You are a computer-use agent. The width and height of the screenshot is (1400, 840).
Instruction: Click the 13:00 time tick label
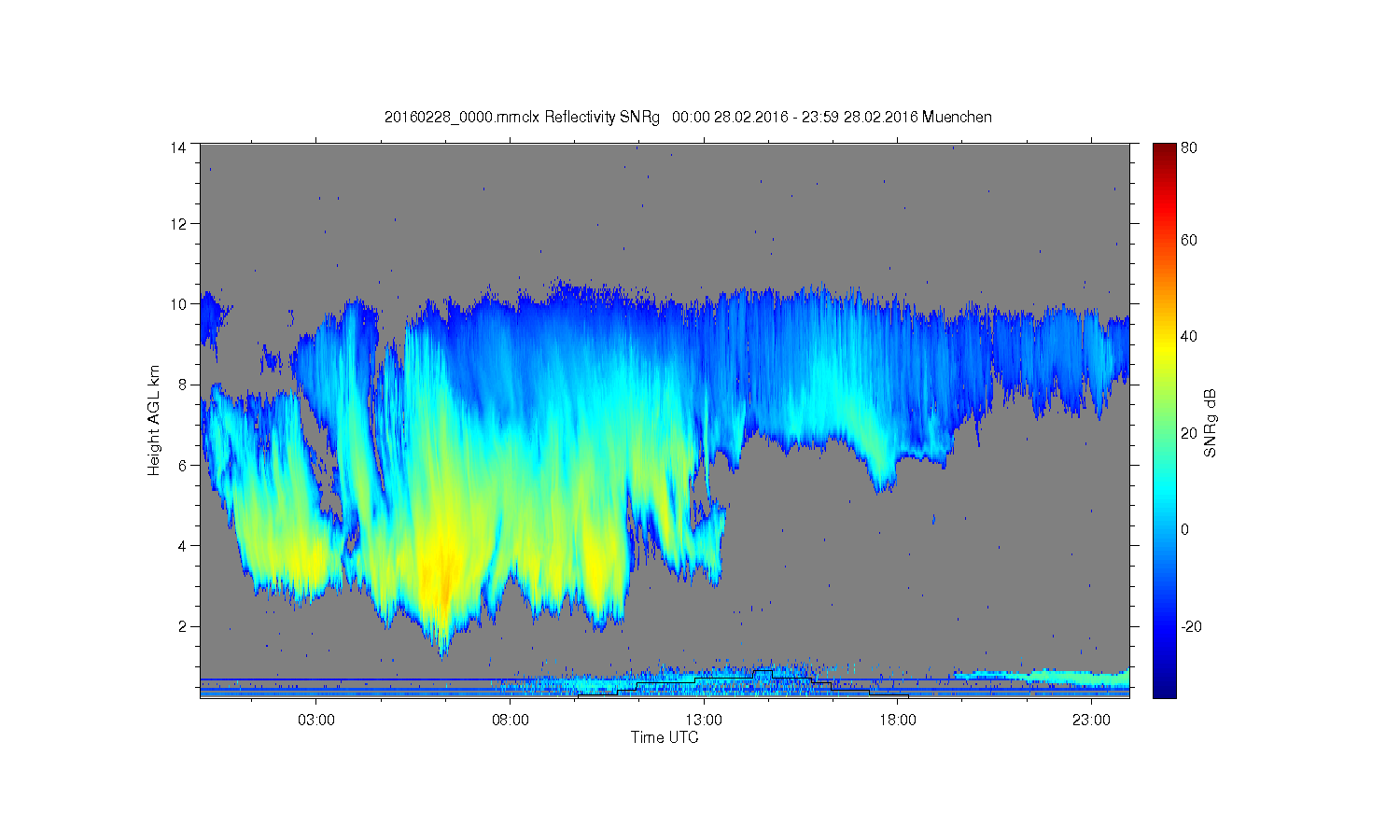click(704, 721)
